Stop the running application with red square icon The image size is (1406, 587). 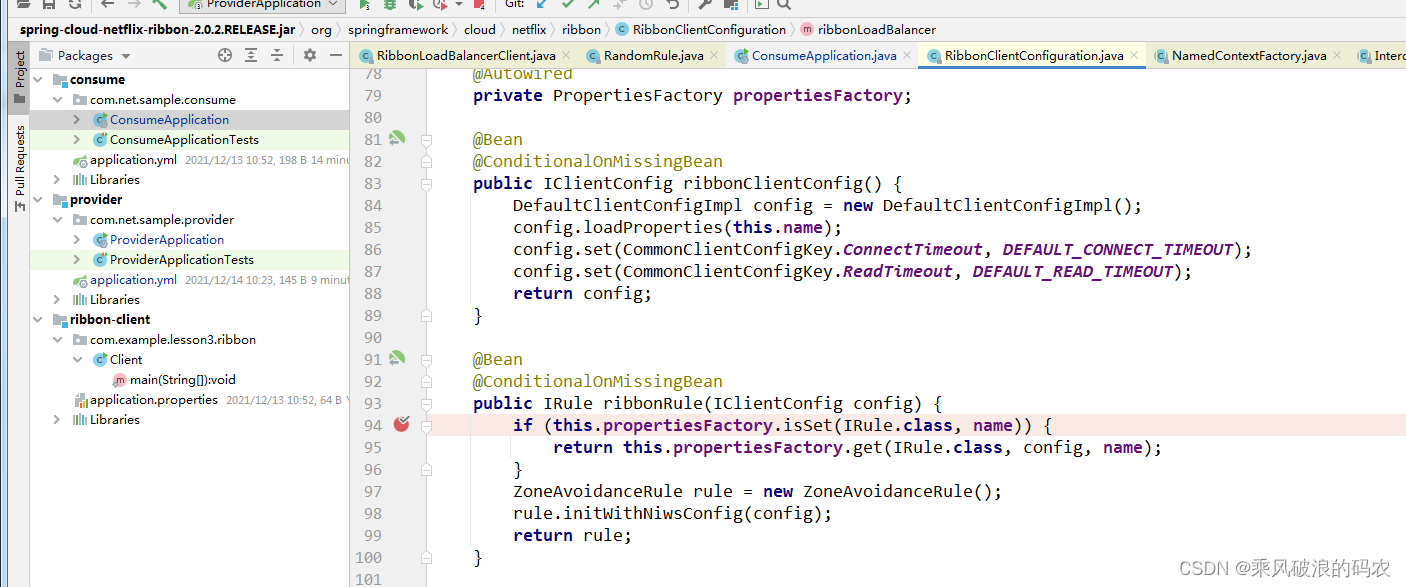tap(478, 5)
